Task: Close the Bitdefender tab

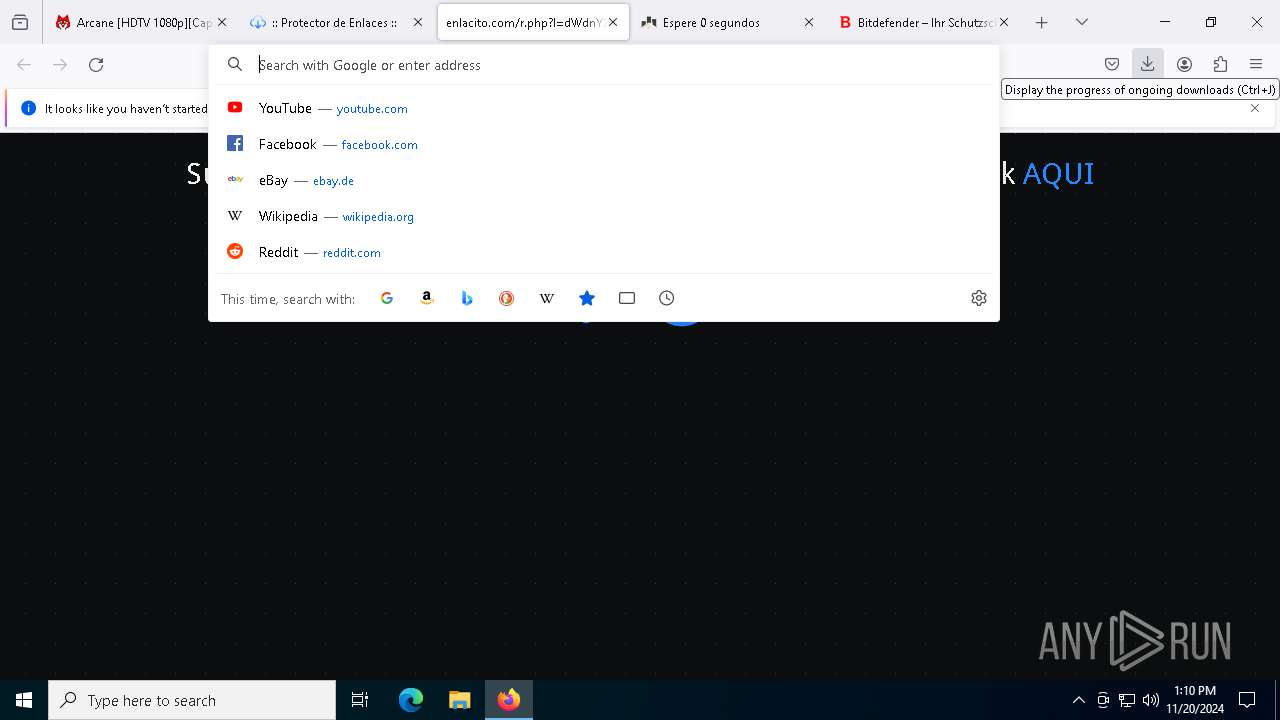Action: pos(1004,22)
